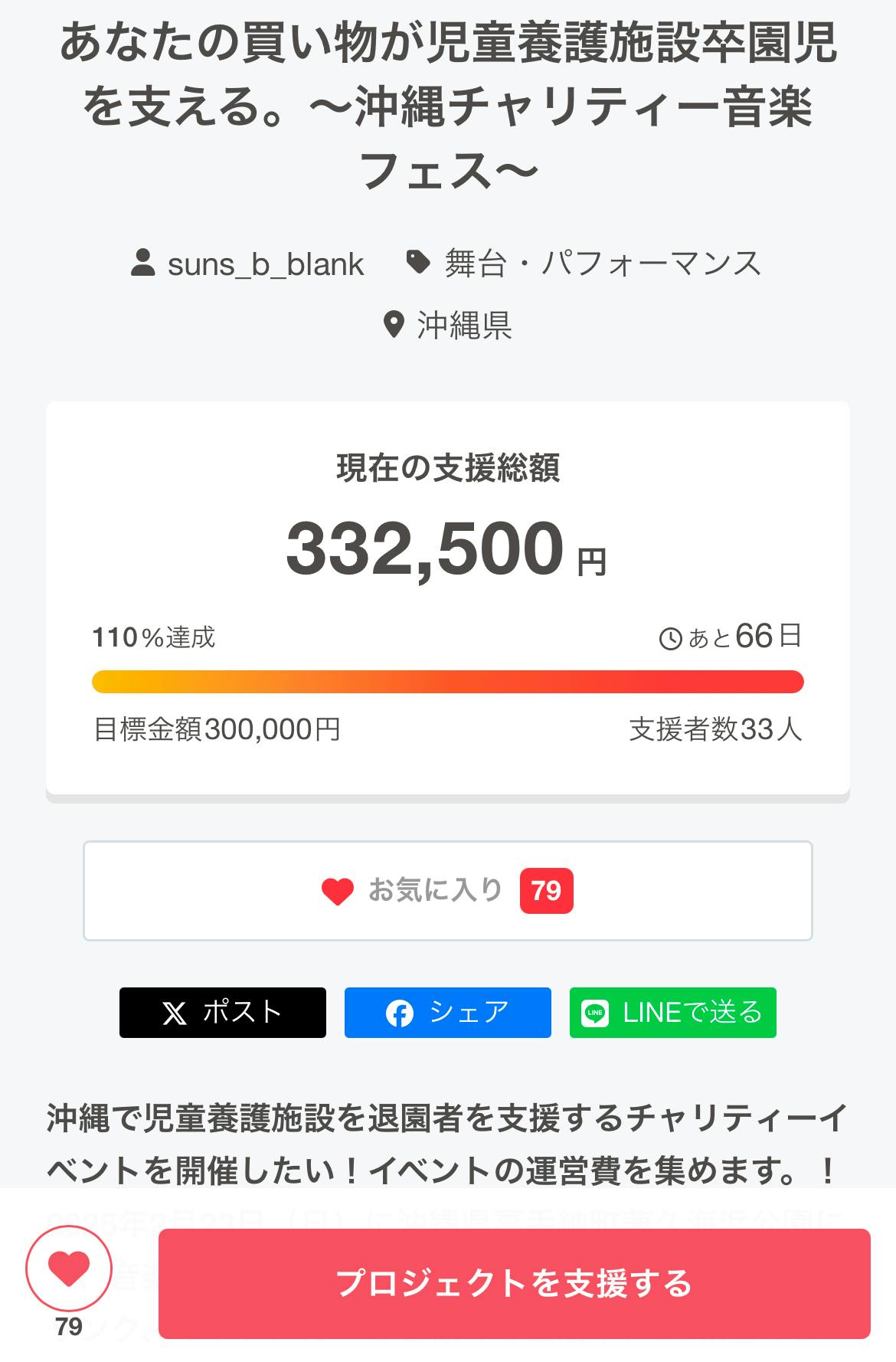
Task: Toggle the お気に入り favorite button
Action: tap(447, 890)
